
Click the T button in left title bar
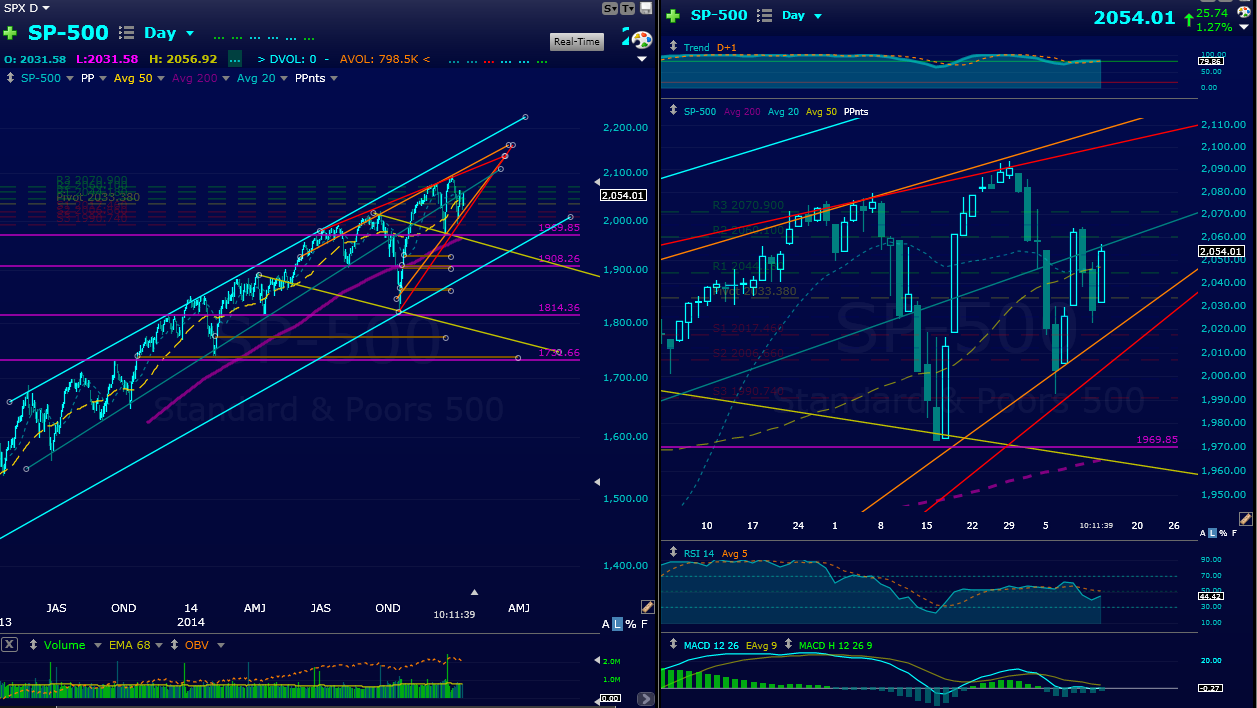[627, 8]
